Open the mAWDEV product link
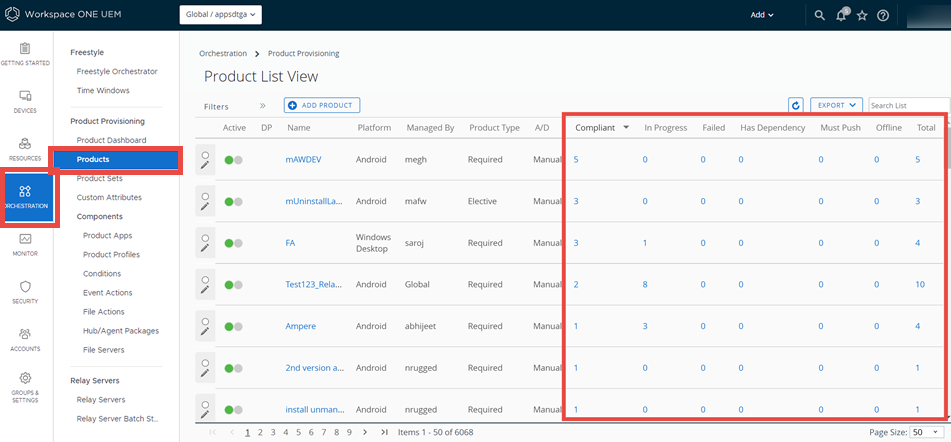951x442 pixels. tap(303, 160)
